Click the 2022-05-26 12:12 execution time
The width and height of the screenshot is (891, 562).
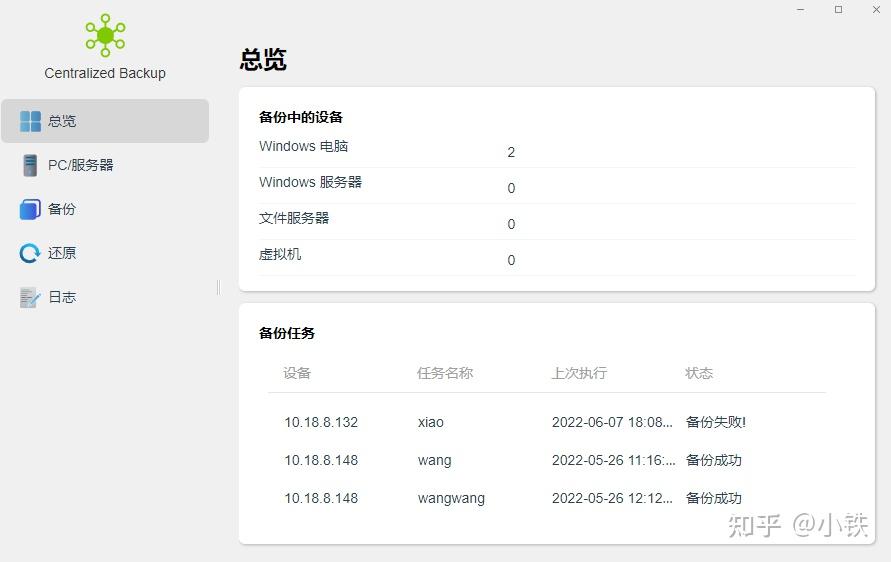[612, 498]
